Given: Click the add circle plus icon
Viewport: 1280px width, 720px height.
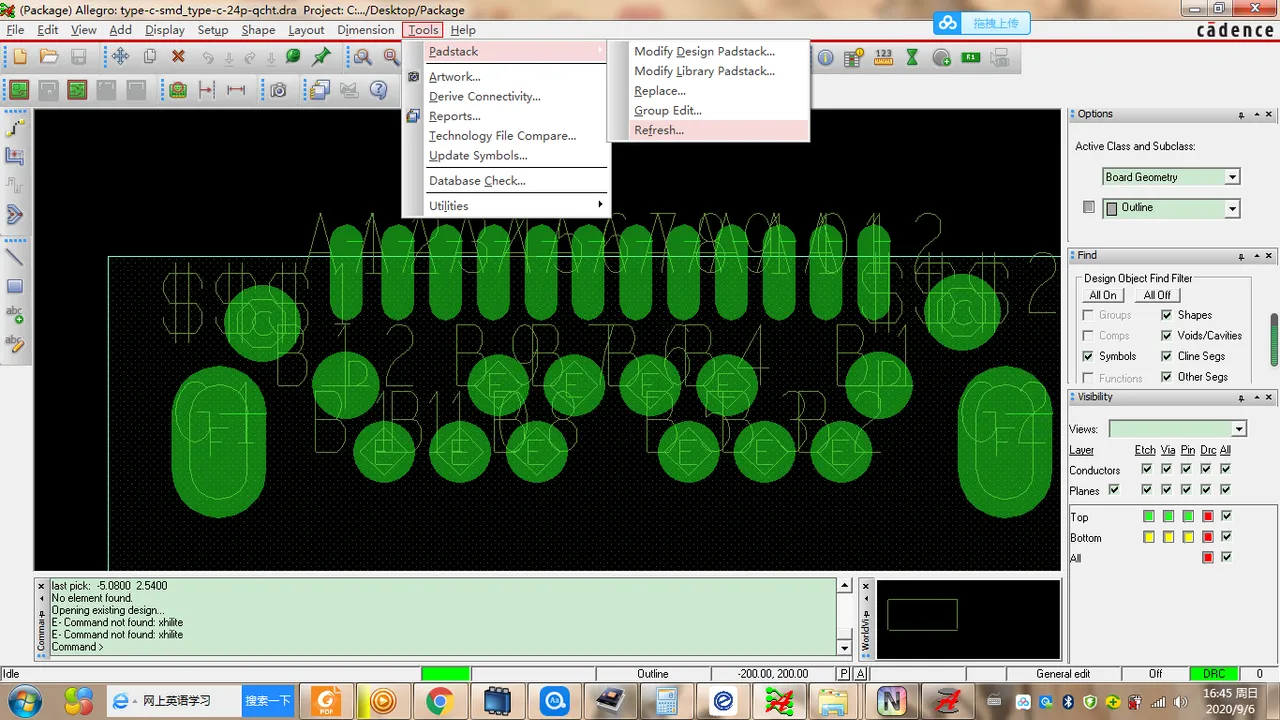Looking at the screenshot, I should [942, 57].
